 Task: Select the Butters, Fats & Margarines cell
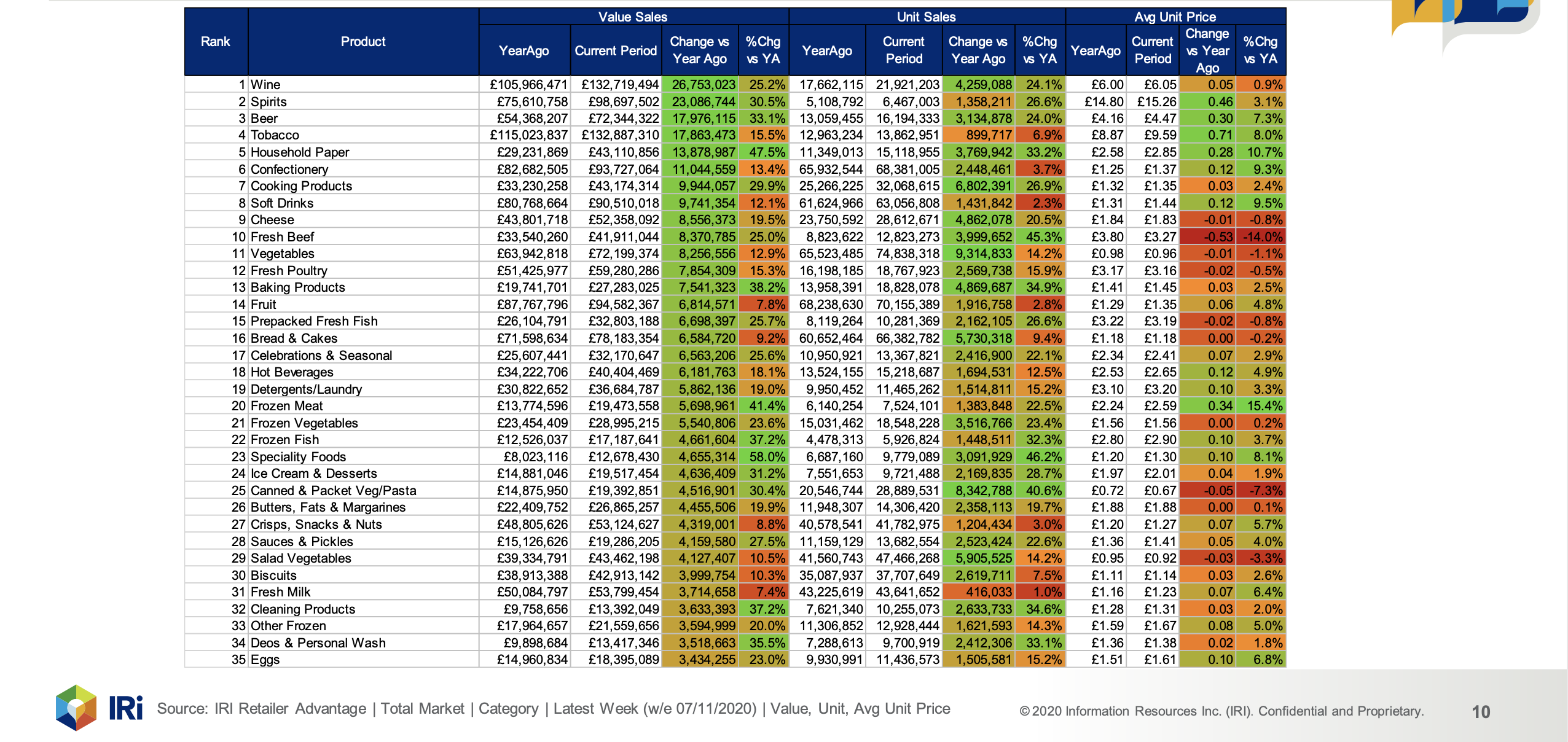pyautogui.click(x=363, y=507)
